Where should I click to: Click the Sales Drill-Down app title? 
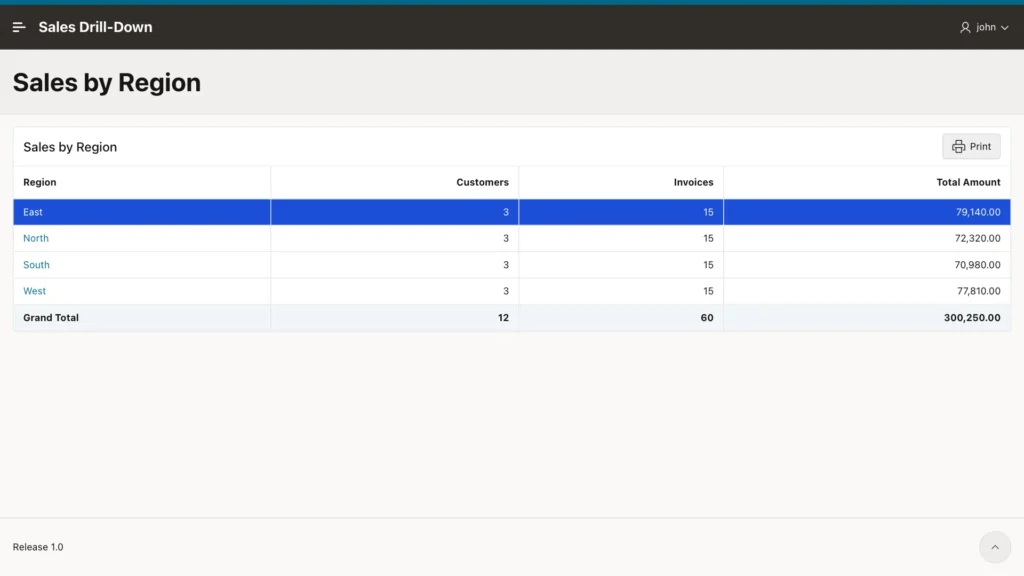[x=95, y=27]
